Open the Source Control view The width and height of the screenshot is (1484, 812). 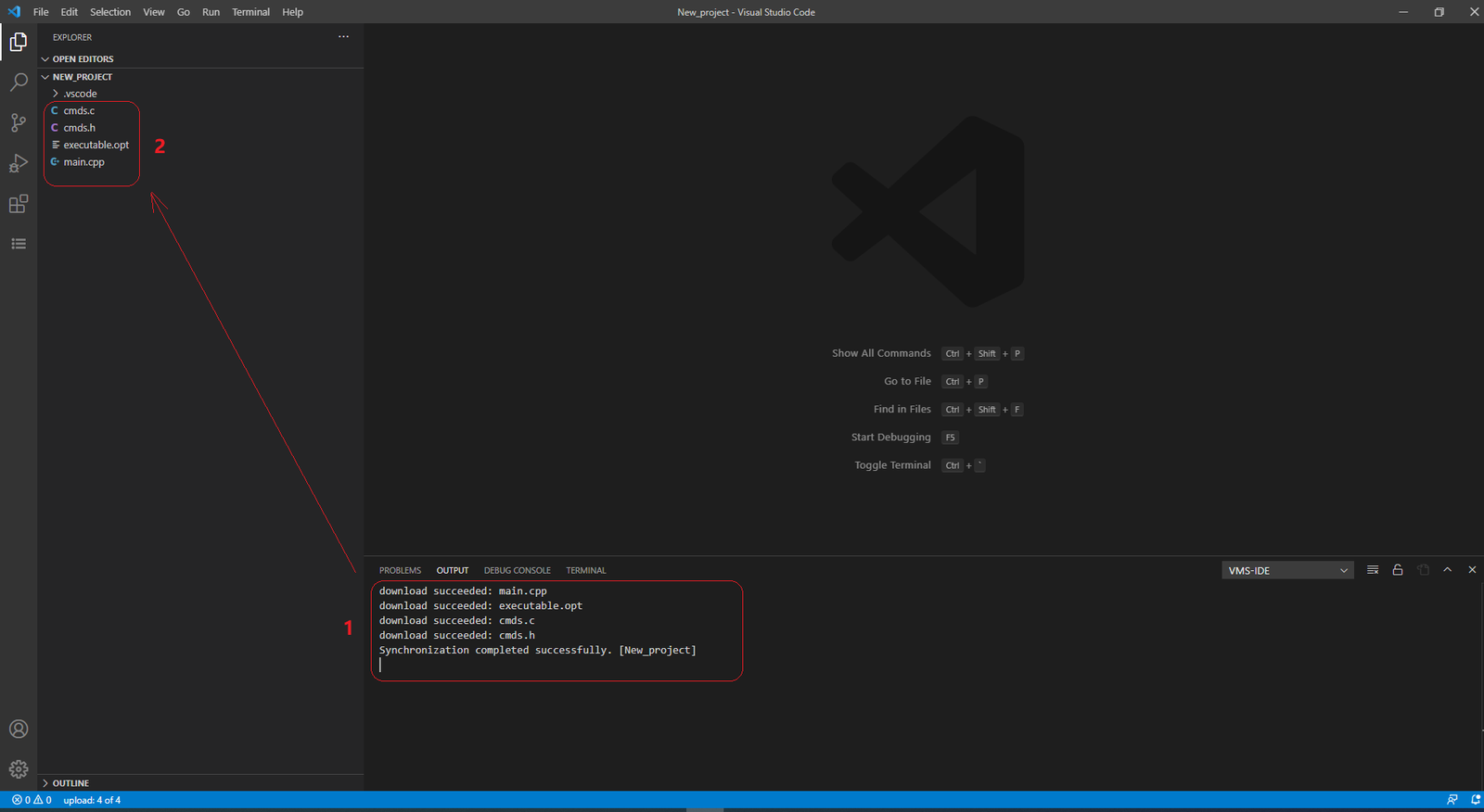[x=19, y=122]
